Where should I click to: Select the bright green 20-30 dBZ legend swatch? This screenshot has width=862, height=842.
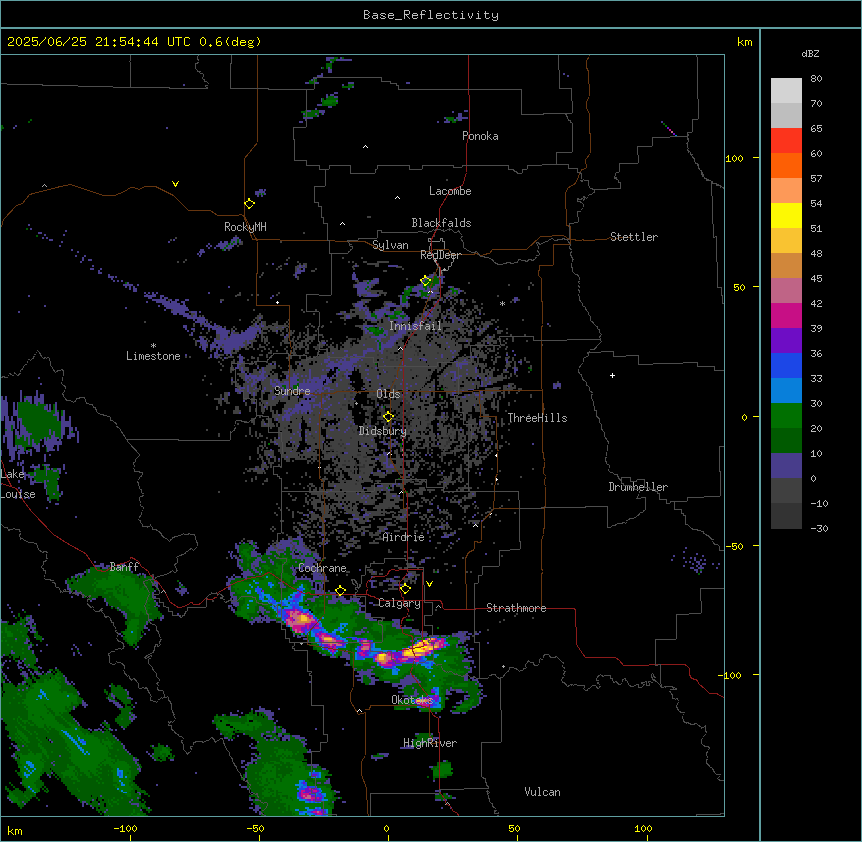tap(786, 416)
